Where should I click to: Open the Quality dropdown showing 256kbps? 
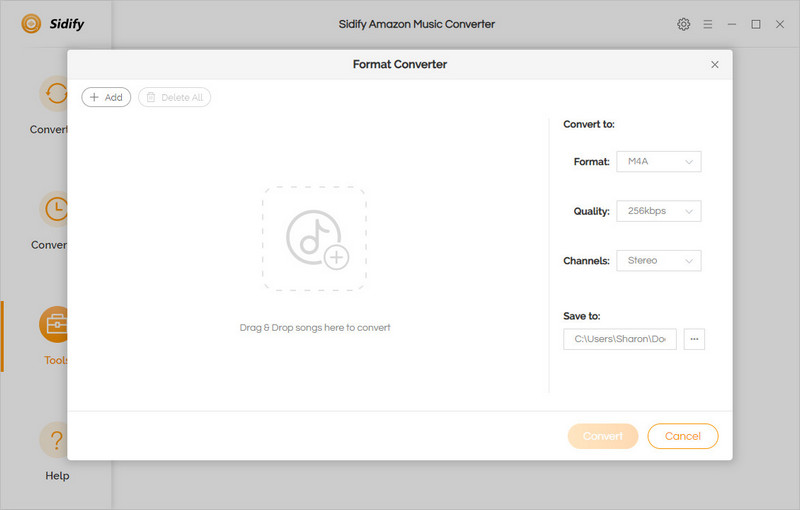coord(659,211)
